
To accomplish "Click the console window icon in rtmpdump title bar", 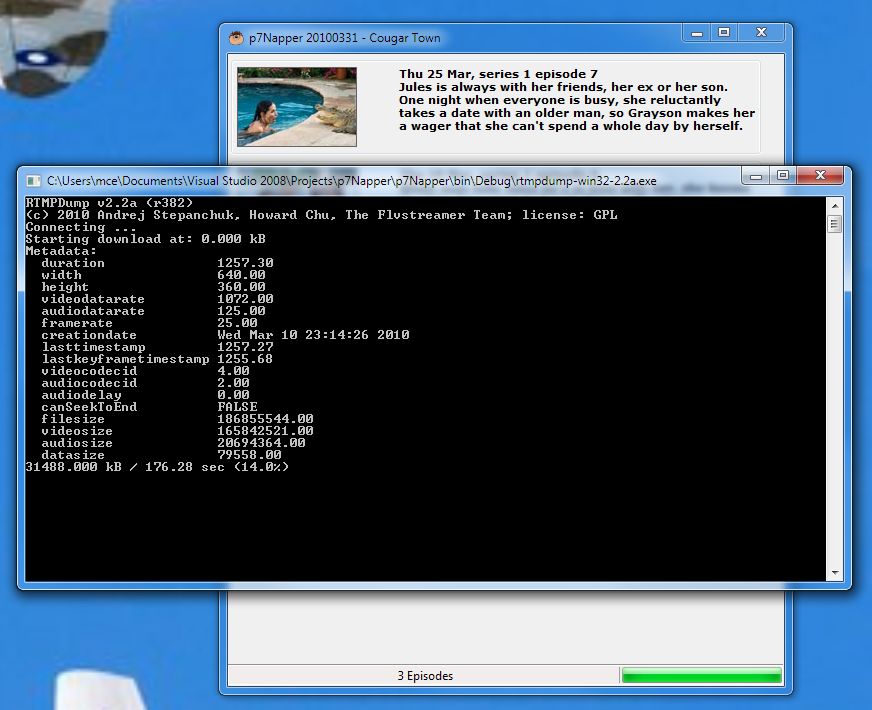I will (33, 181).
